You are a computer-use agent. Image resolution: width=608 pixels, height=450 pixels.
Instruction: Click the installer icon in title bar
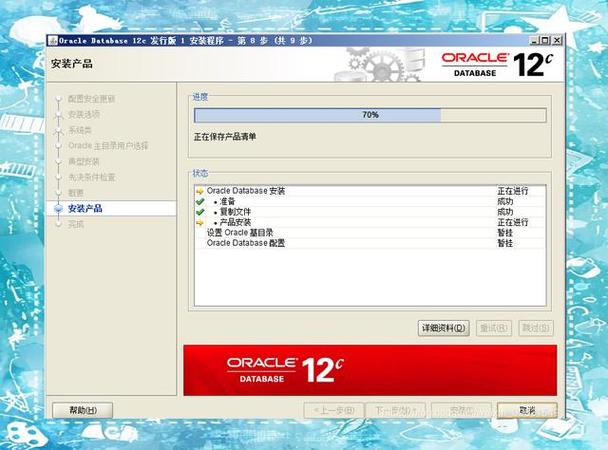[x=54, y=41]
